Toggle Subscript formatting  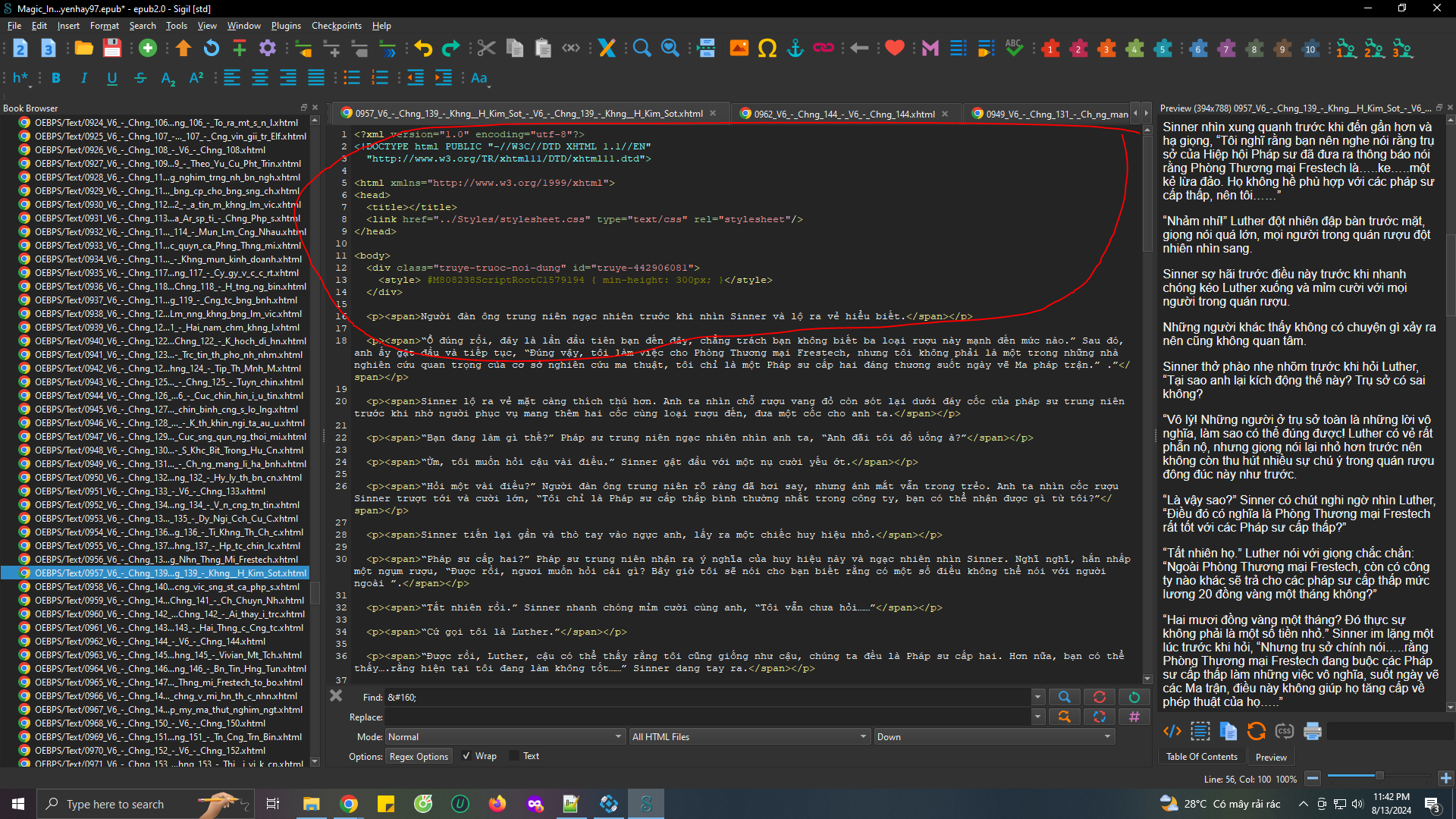coord(168,78)
